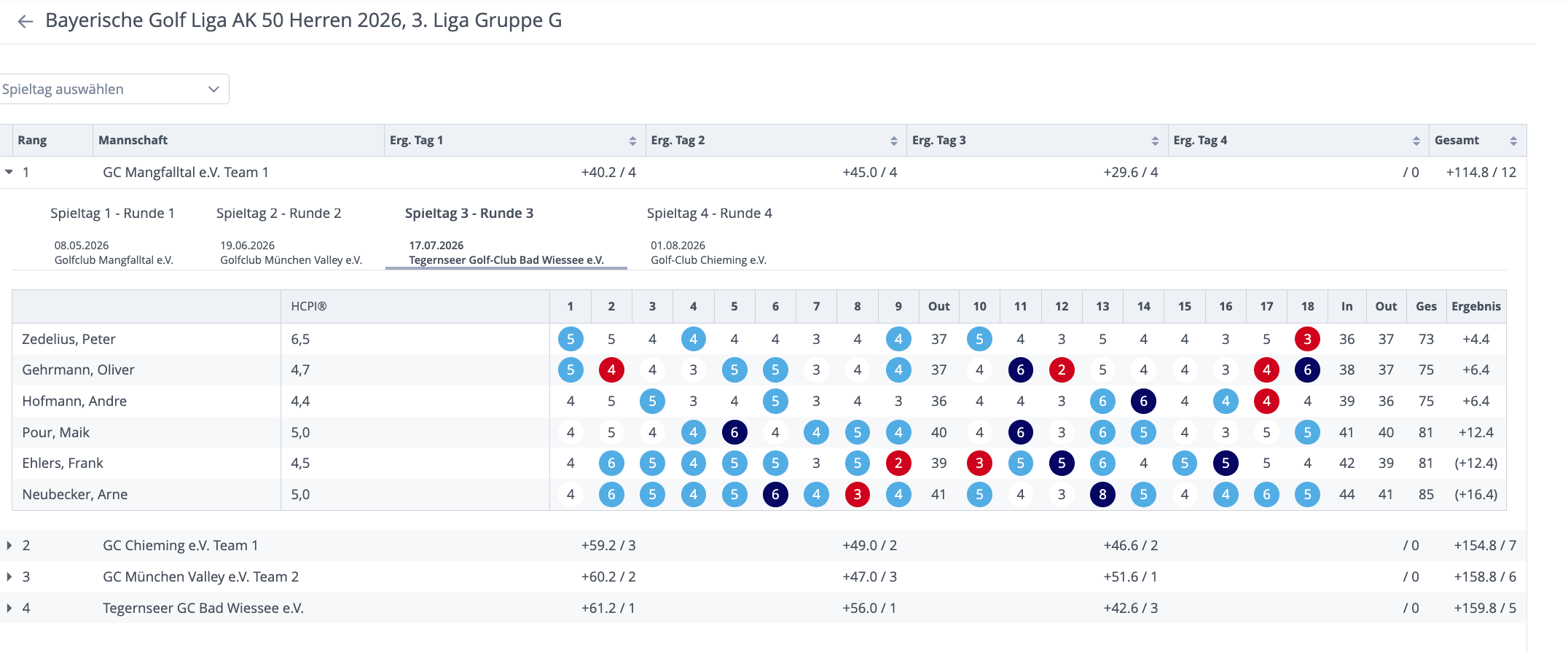Click red score 3 on Zedelius hole 18
The image size is (1568, 653).
point(1307,339)
